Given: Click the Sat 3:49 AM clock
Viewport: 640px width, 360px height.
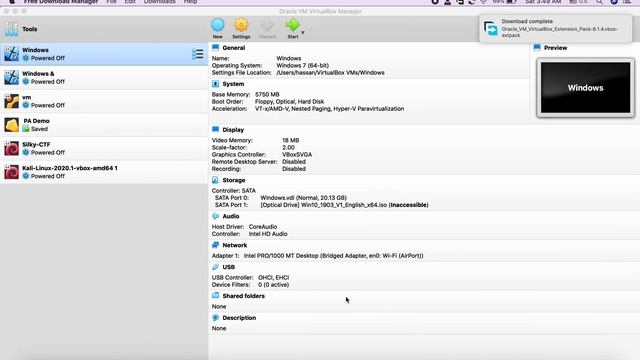Looking at the screenshot, I should coord(543,2).
